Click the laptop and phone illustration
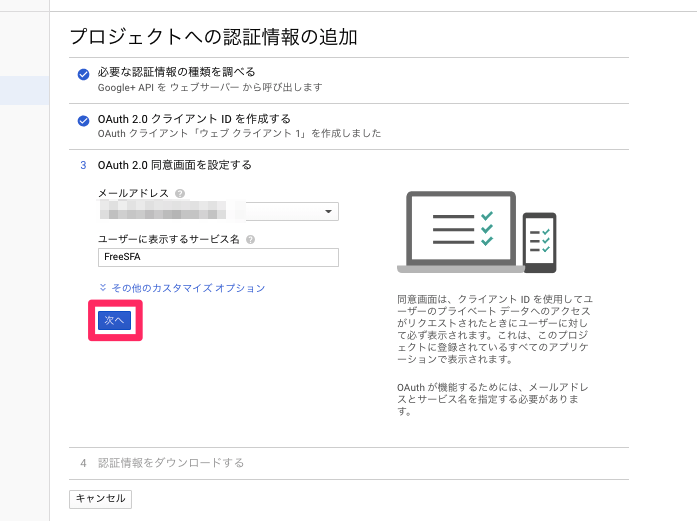Image resolution: width=697 pixels, height=521 pixels. (x=477, y=232)
